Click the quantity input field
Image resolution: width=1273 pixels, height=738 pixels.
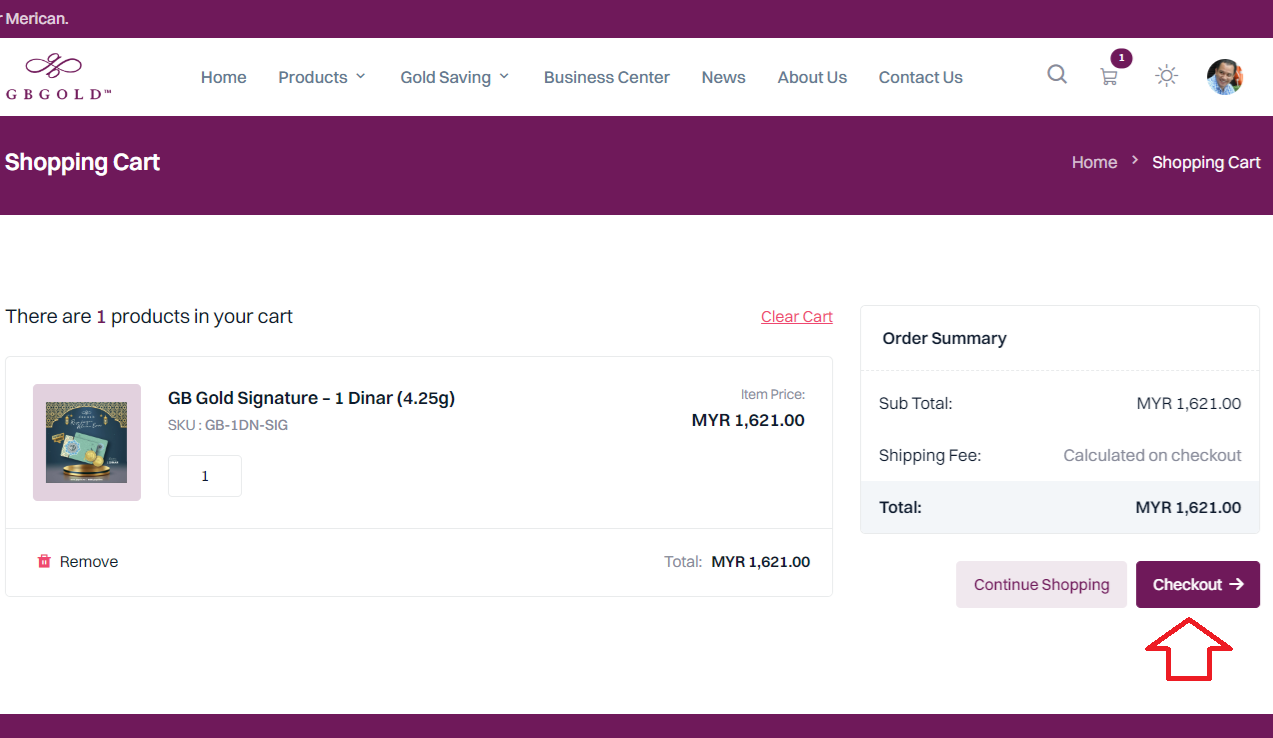tap(205, 476)
